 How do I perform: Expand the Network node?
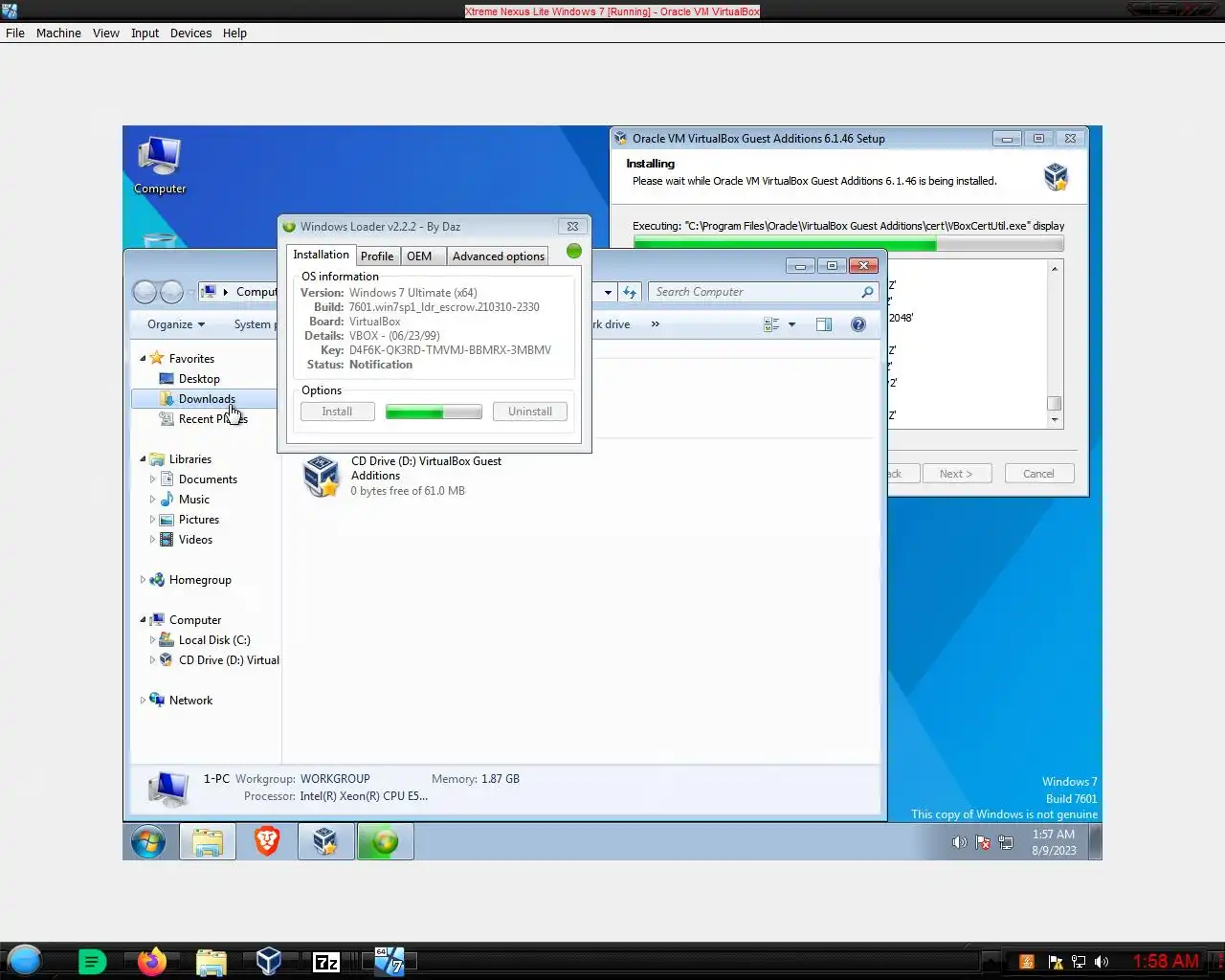[143, 701]
